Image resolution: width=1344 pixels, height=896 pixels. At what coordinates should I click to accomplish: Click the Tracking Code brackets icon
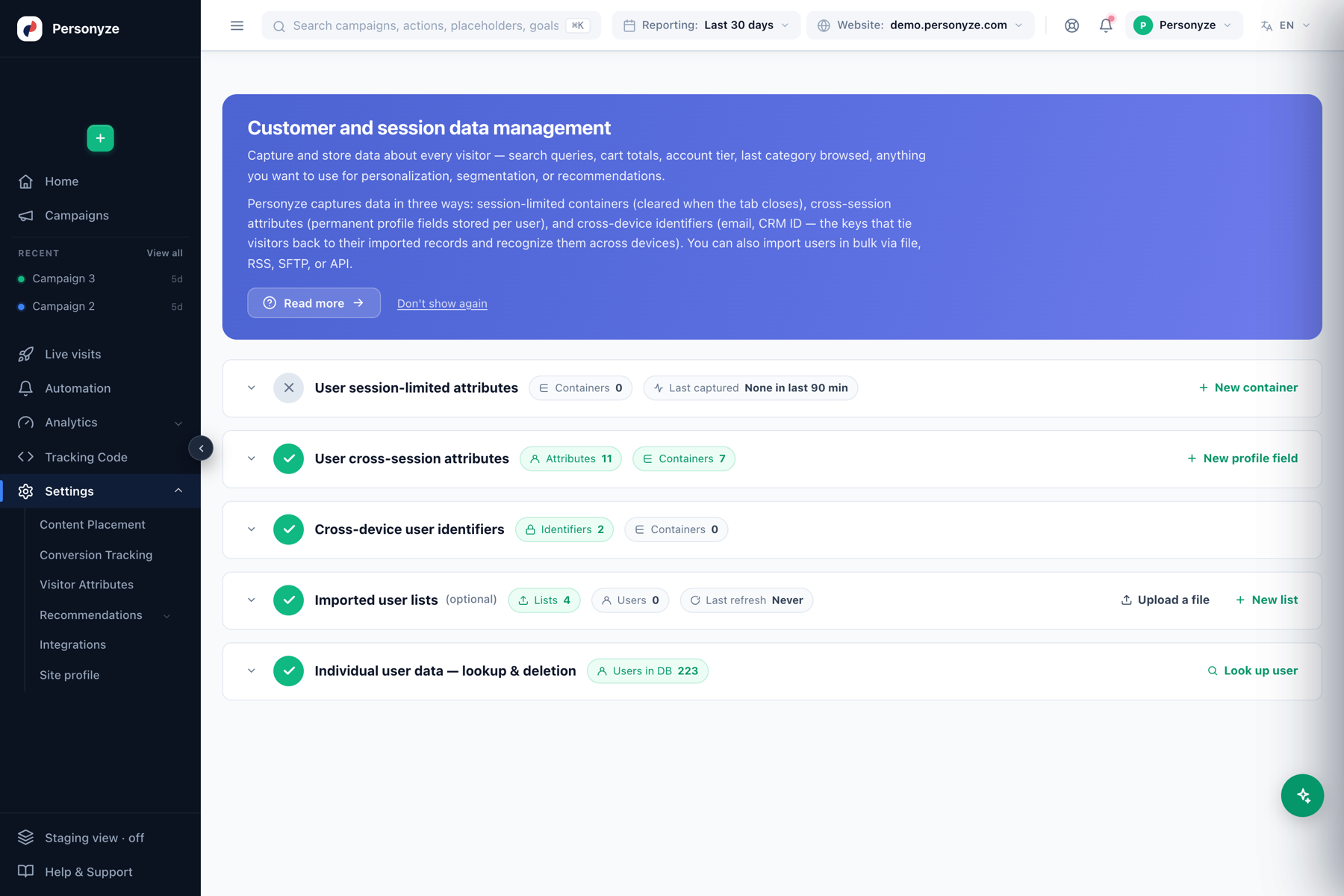pyautogui.click(x=26, y=457)
